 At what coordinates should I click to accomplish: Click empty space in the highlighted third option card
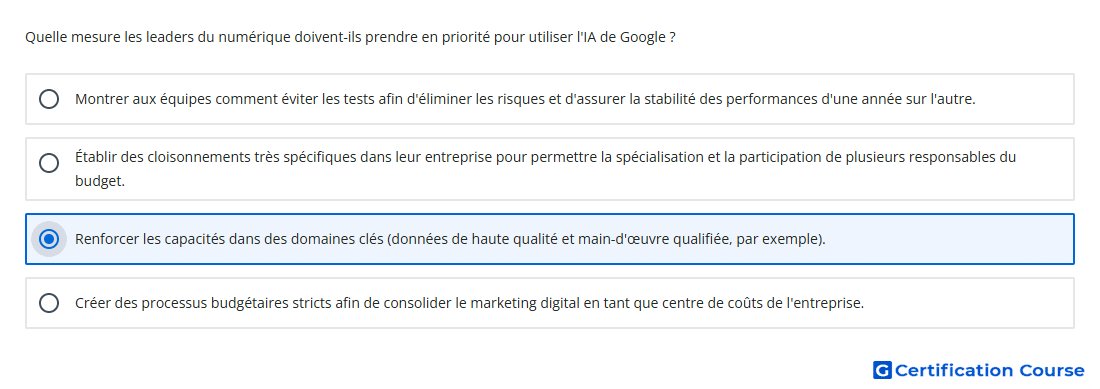point(947,239)
